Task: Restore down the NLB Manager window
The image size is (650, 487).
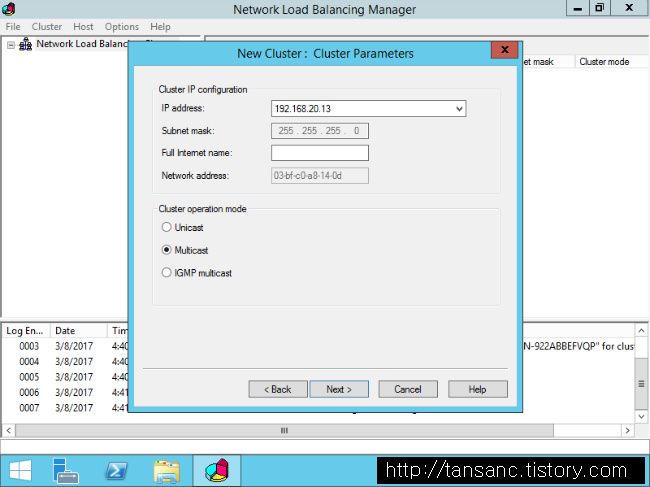Action: (599, 8)
